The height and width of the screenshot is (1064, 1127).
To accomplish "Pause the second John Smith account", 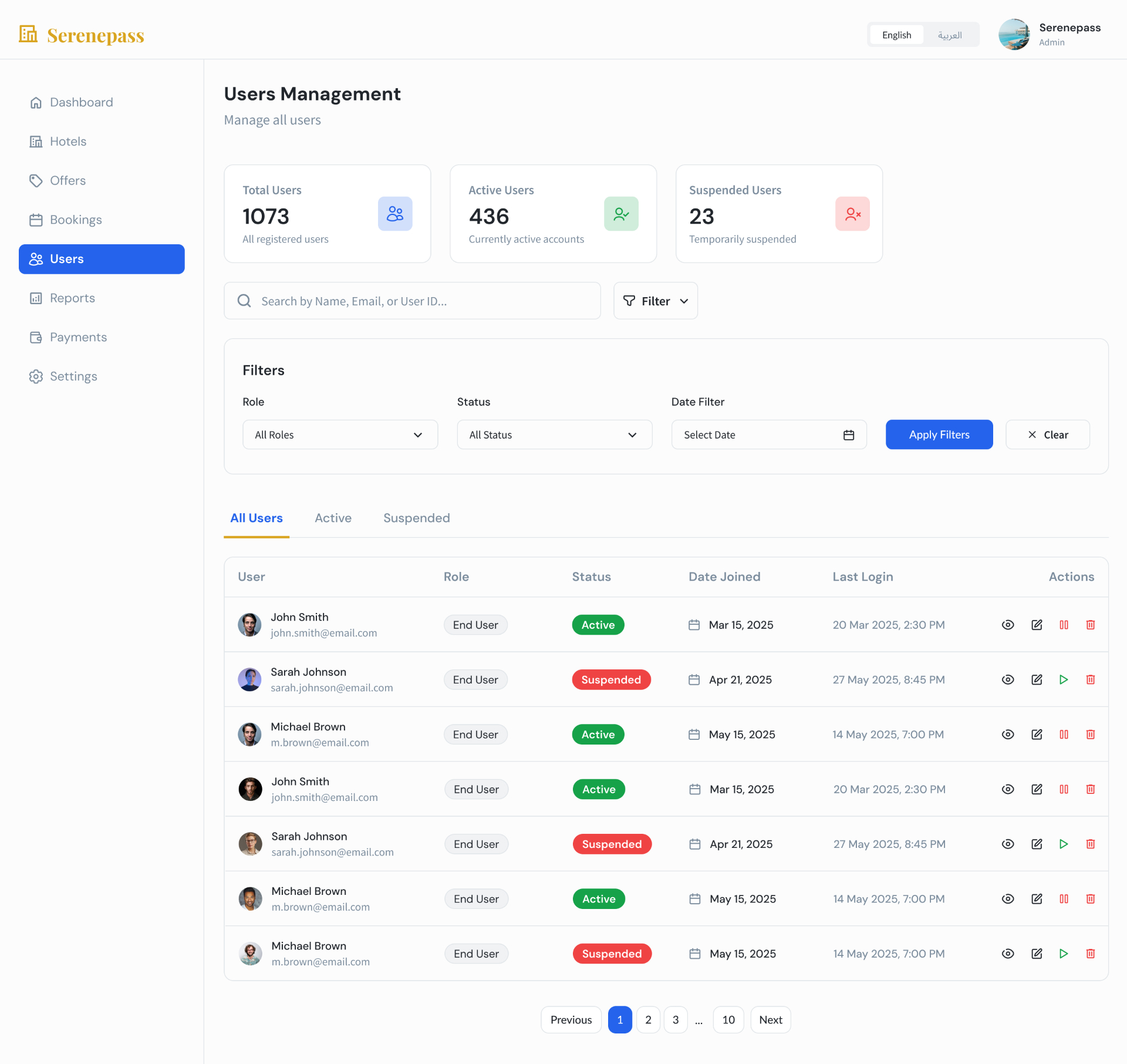I will click(1064, 789).
